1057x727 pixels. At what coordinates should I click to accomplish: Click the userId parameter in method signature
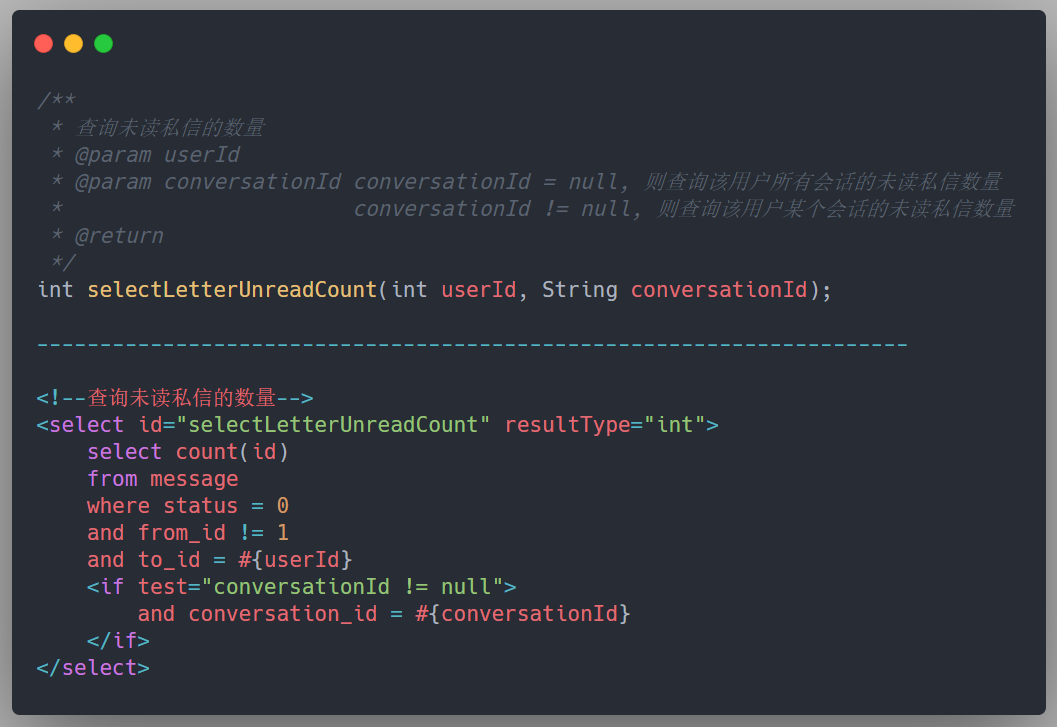(479, 290)
